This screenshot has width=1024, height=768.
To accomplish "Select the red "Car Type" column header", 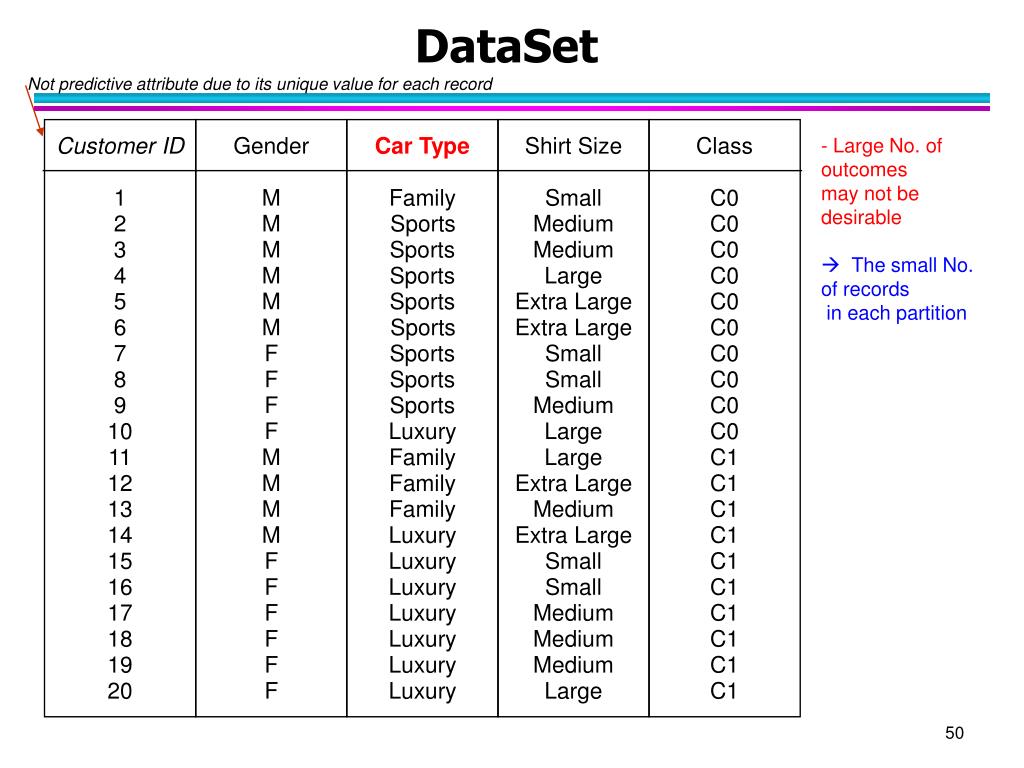I will point(422,146).
